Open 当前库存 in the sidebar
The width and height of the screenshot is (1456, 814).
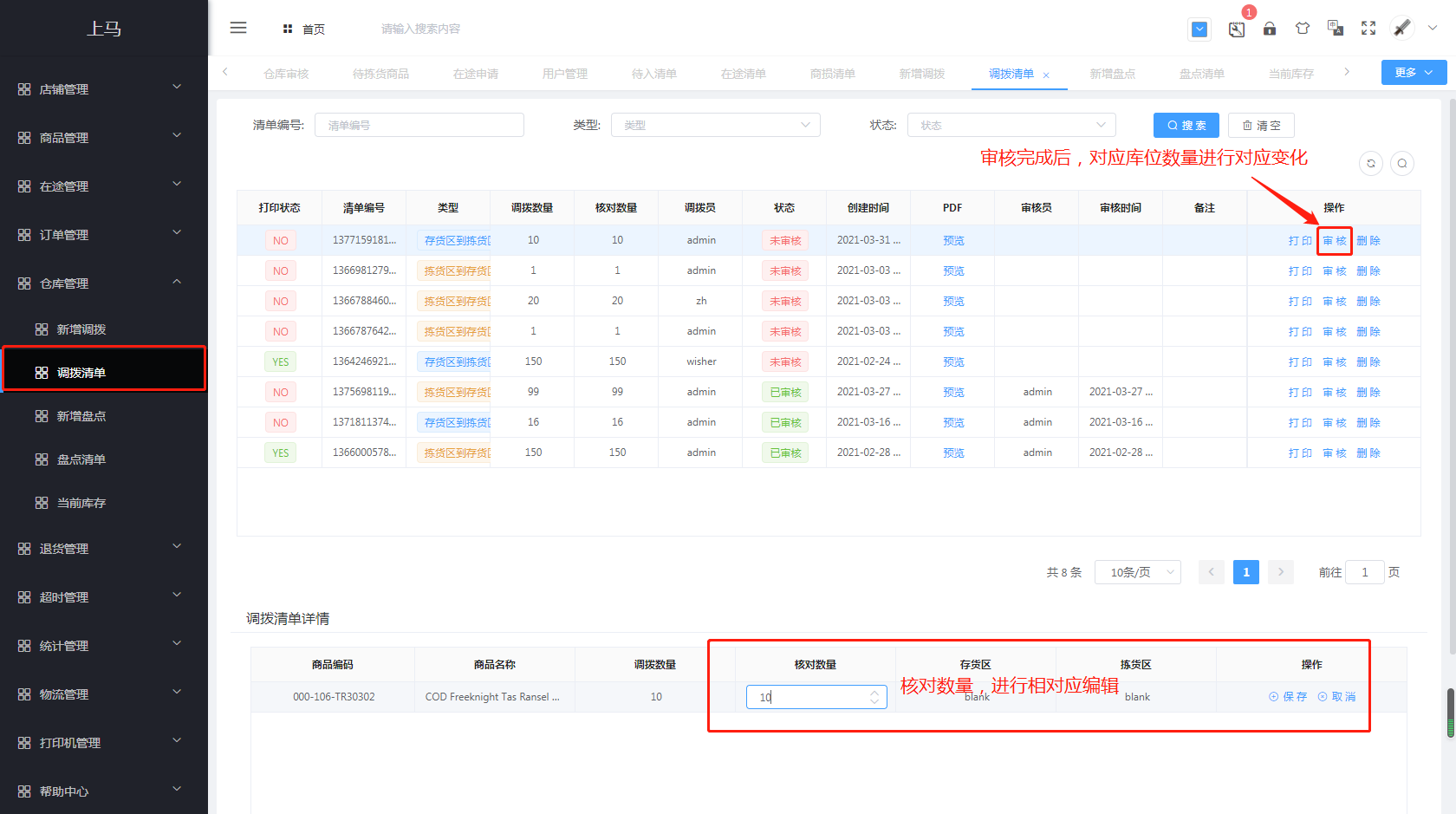104,503
